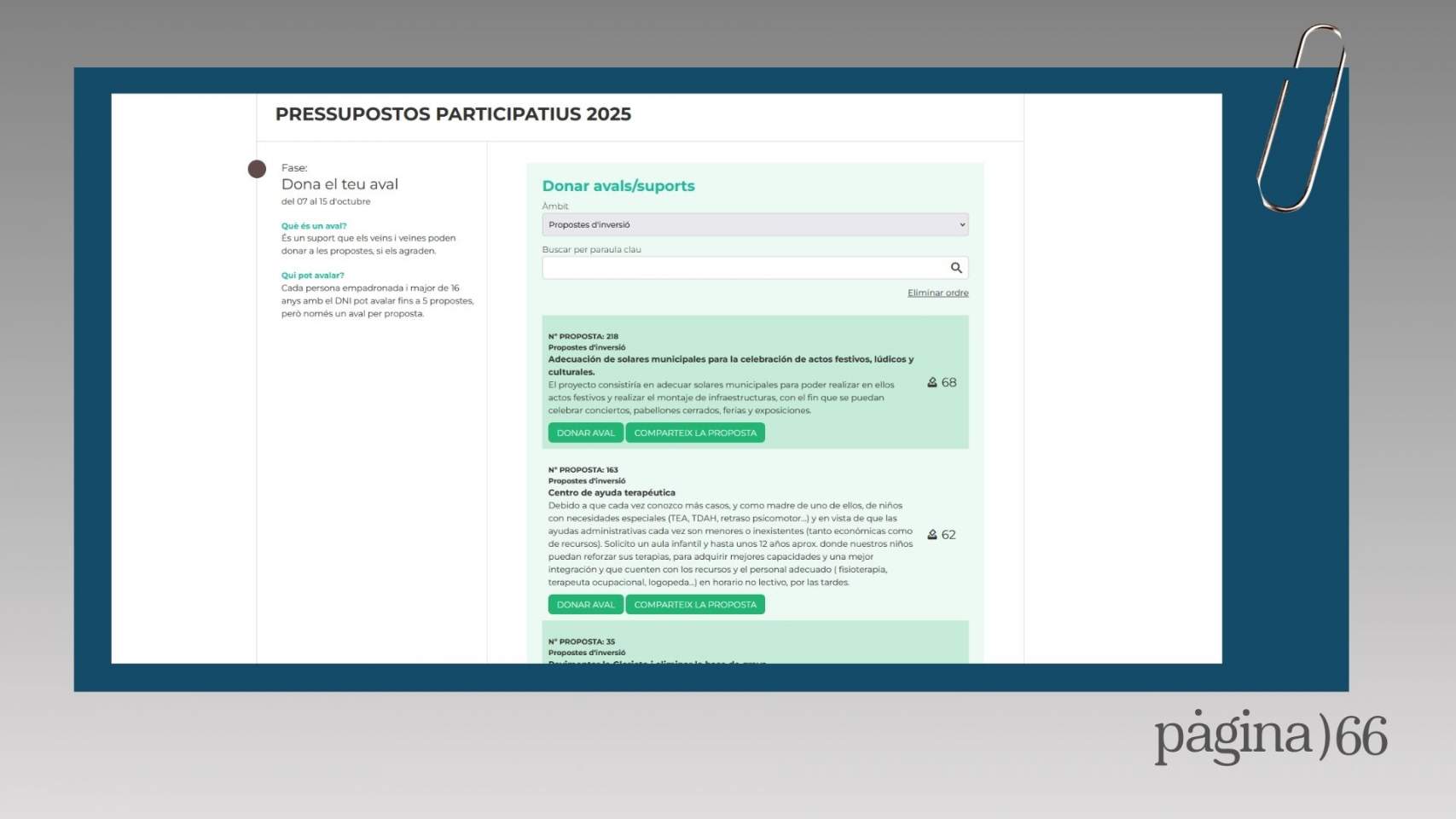Image resolution: width=1456 pixels, height=819 pixels.
Task: Click the página 66 logo
Action: (1270, 735)
